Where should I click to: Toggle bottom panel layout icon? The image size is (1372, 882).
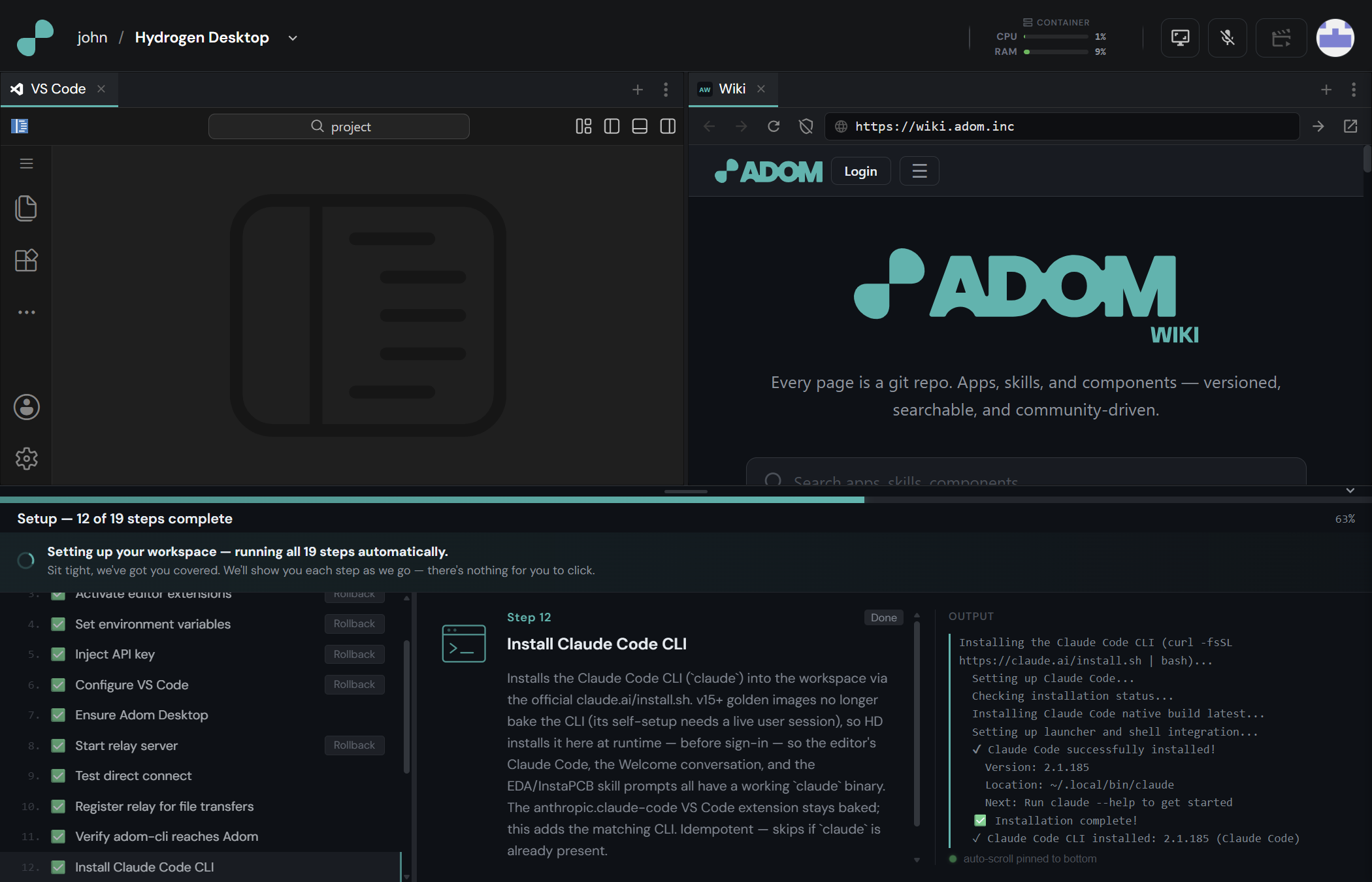coord(640,126)
